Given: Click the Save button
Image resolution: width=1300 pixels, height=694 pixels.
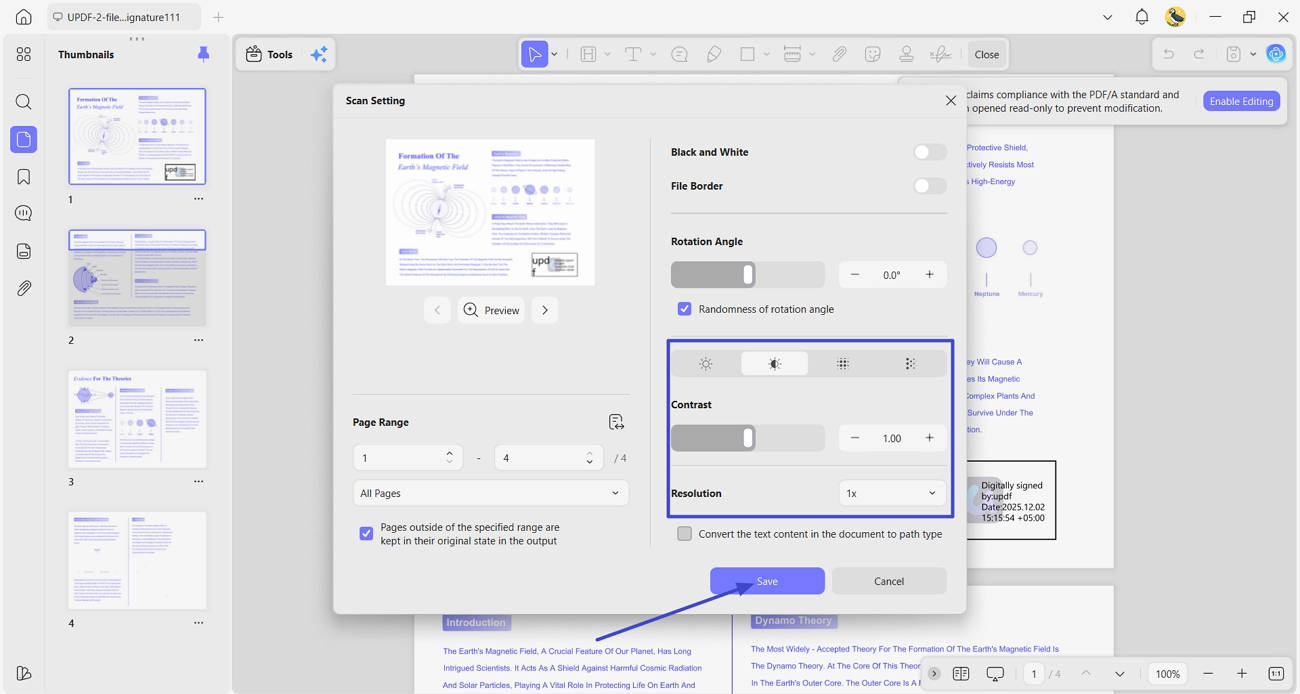Looking at the screenshot, I should pos(767,581).
